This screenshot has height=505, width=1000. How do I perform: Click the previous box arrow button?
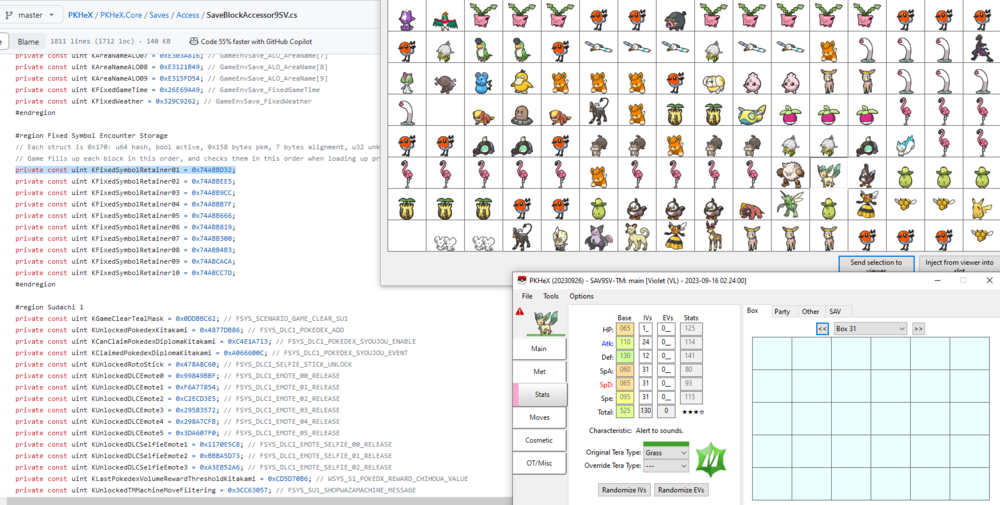pos(822,328)
